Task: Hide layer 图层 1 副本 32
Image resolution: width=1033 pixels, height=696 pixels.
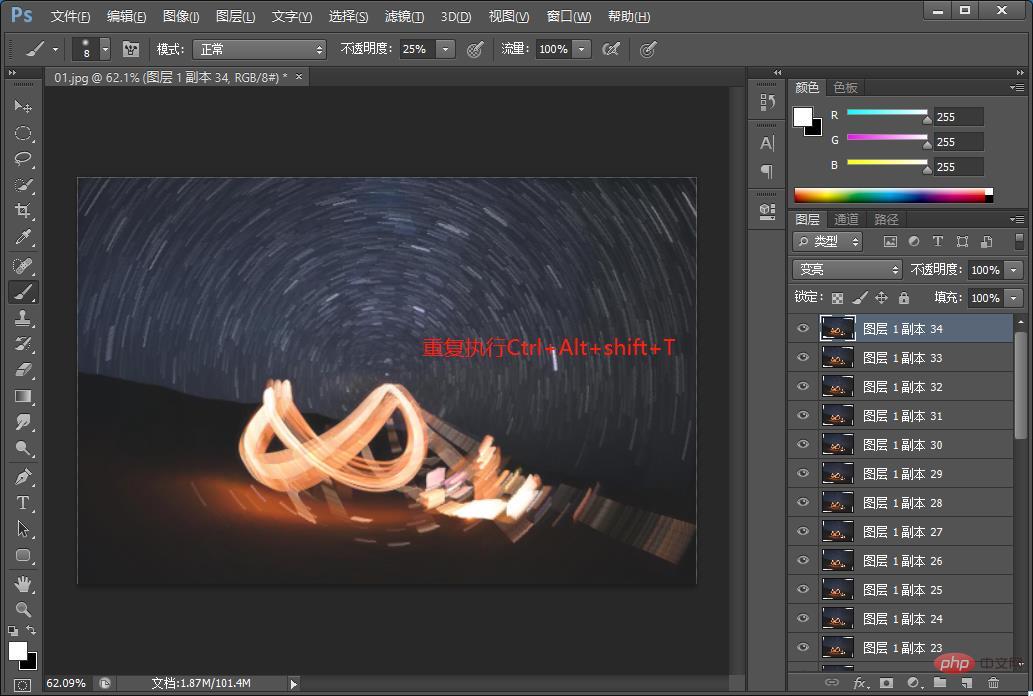Action: pyautogui.click(x=802, y=386)
